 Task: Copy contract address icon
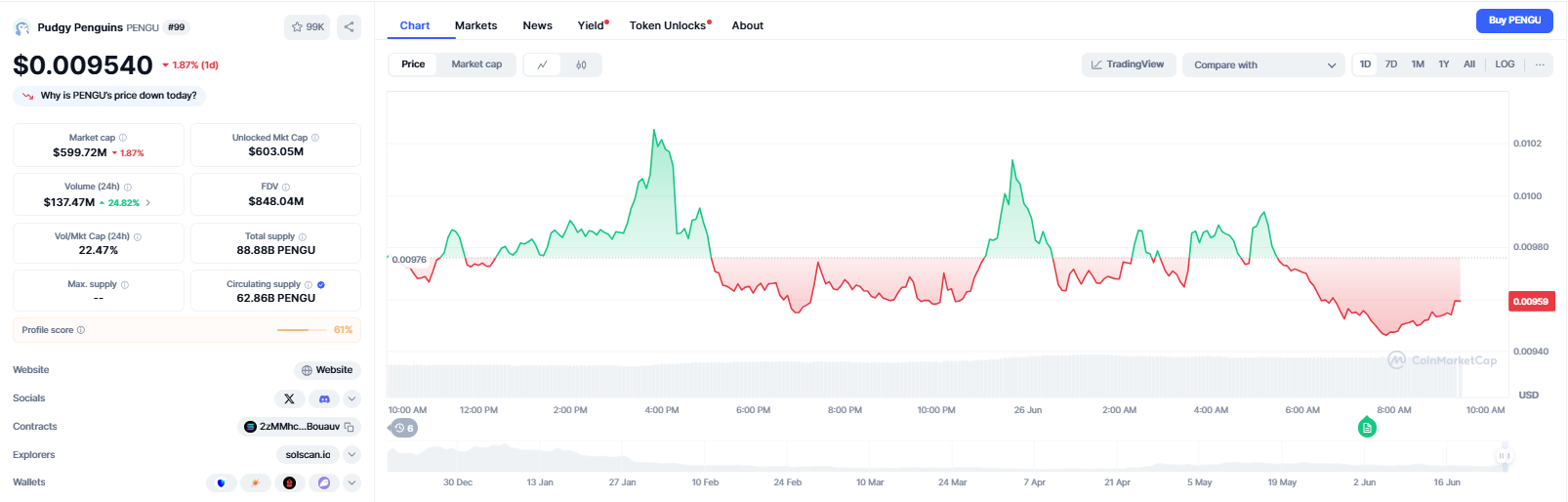[x=350, y=427]
